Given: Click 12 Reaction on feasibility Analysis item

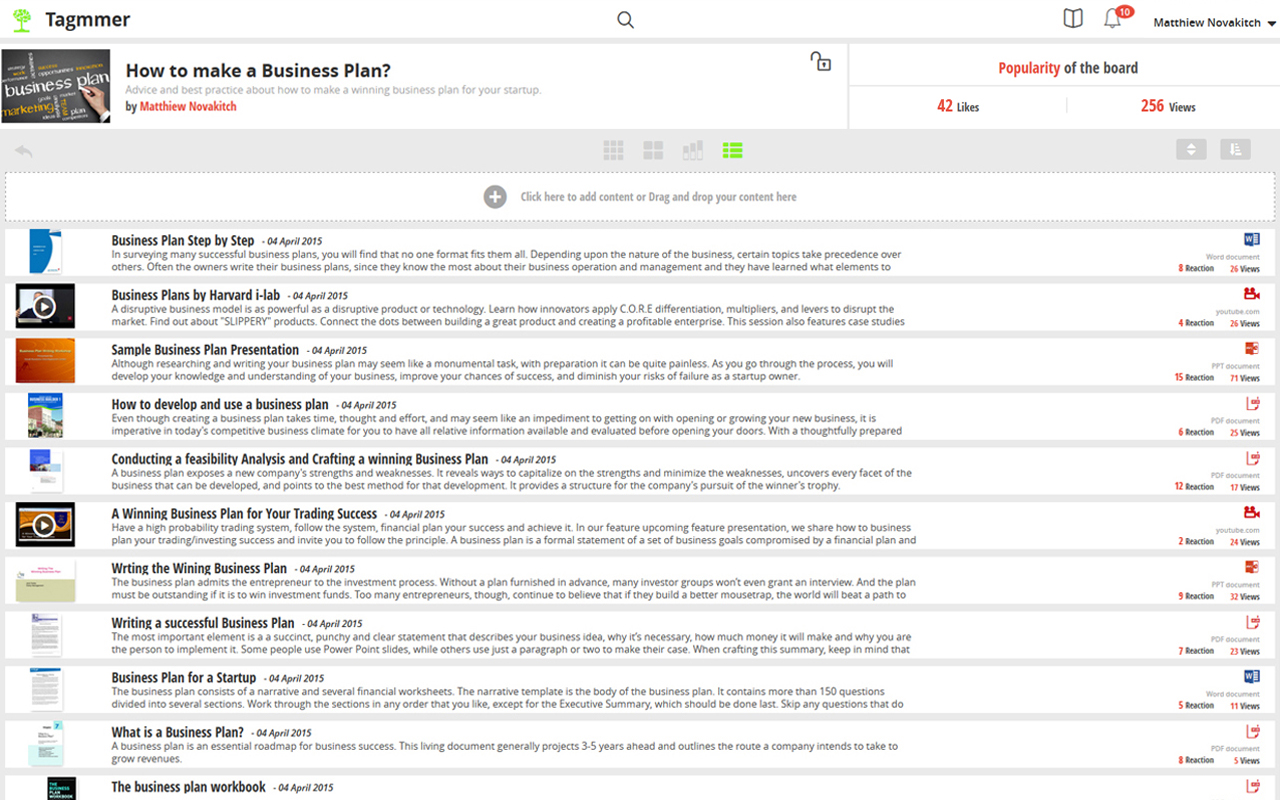Looking at the screenshot, I should point(1194,487).
